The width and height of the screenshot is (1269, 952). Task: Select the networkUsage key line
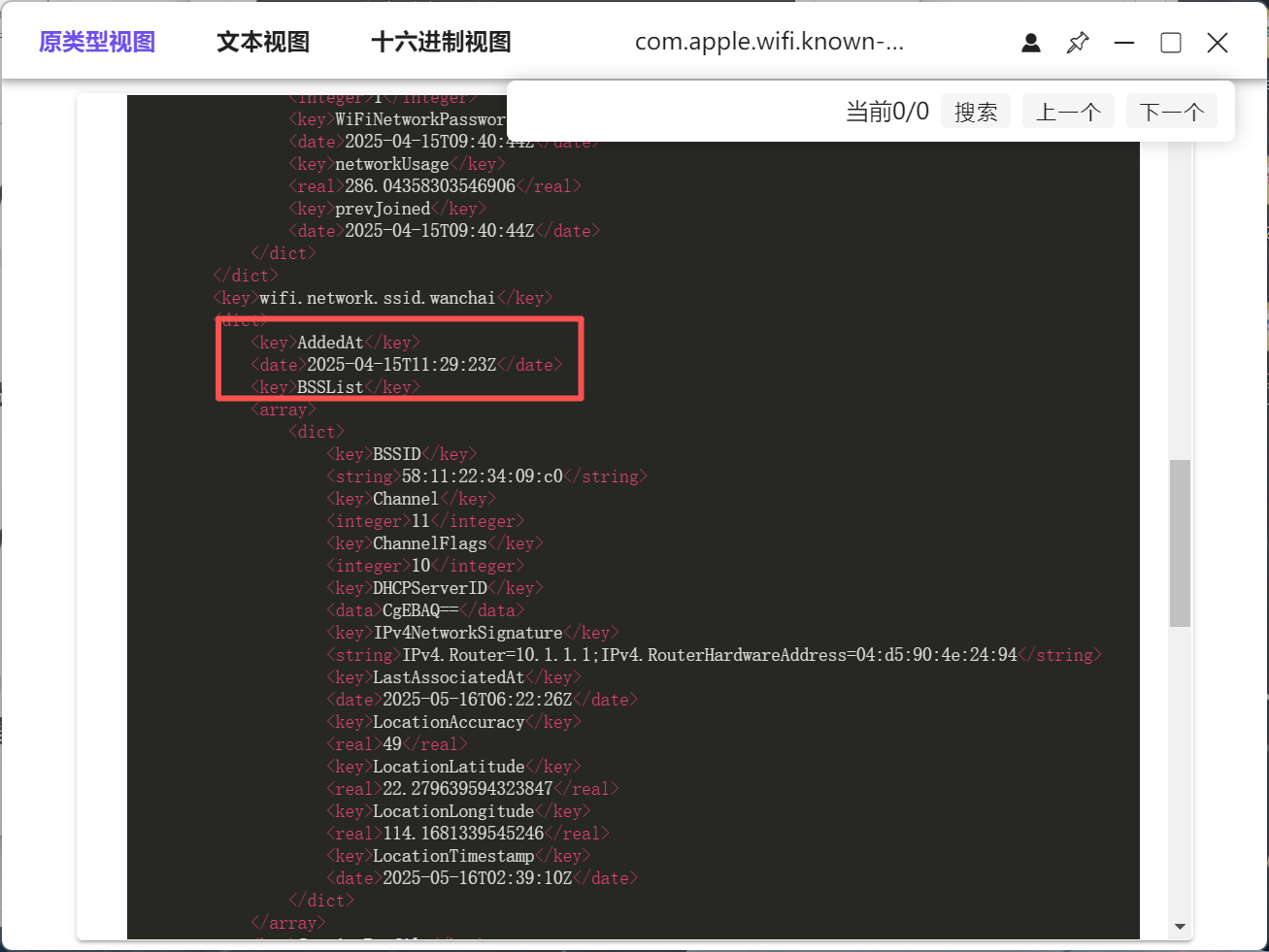397,164
